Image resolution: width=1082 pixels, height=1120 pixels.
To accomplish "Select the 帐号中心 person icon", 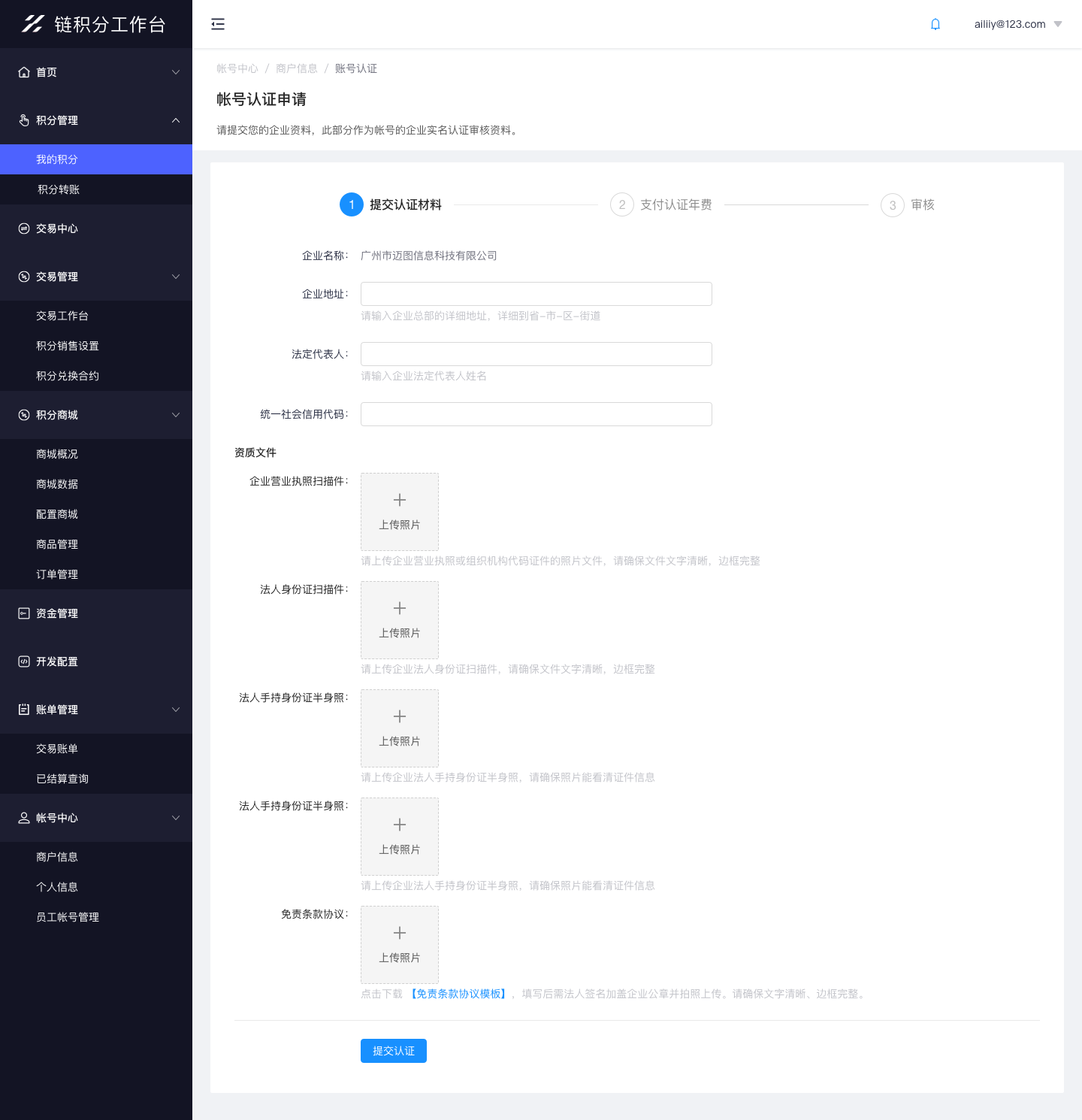I will pos(23,817).
